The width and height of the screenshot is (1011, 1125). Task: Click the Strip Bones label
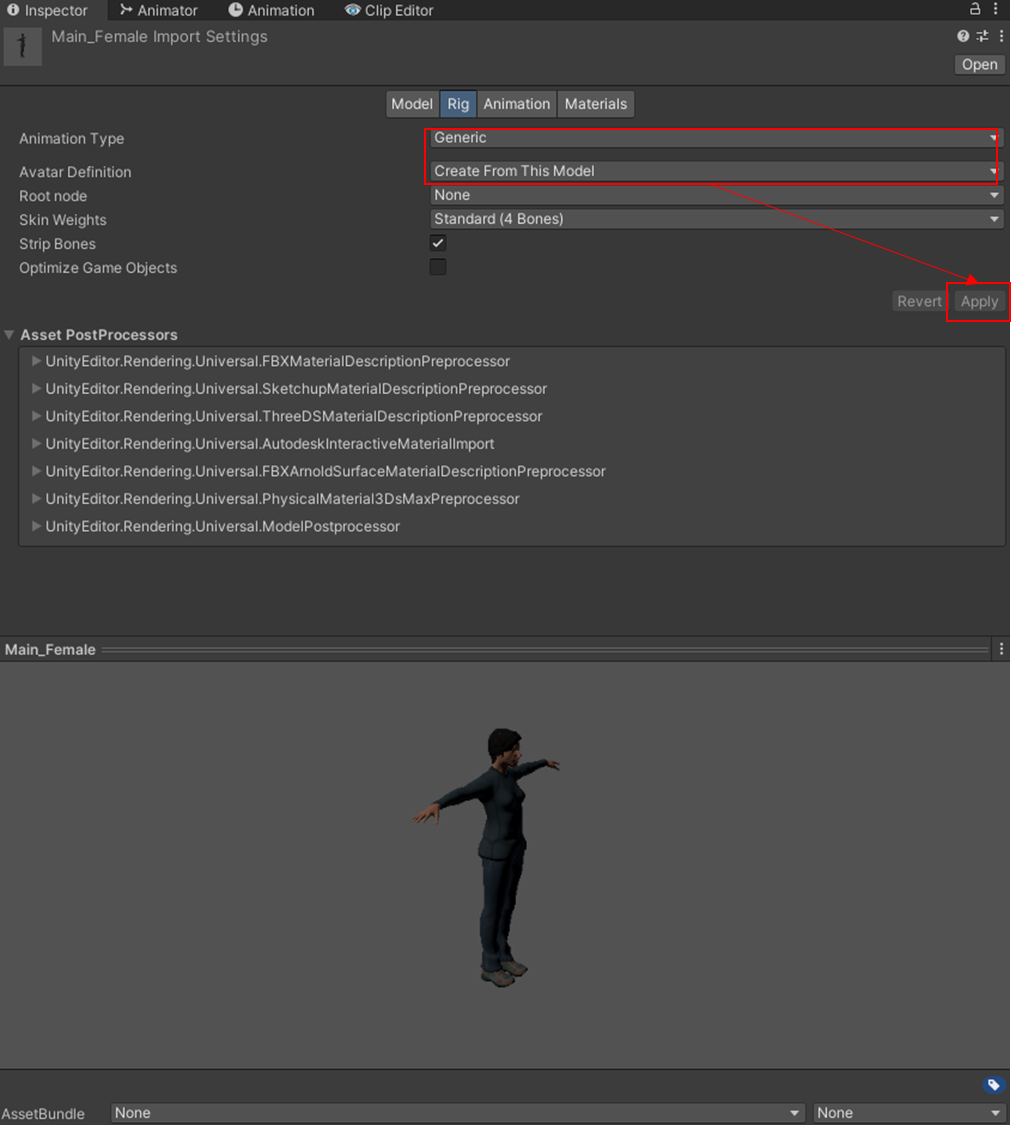(x=57, y=244)
